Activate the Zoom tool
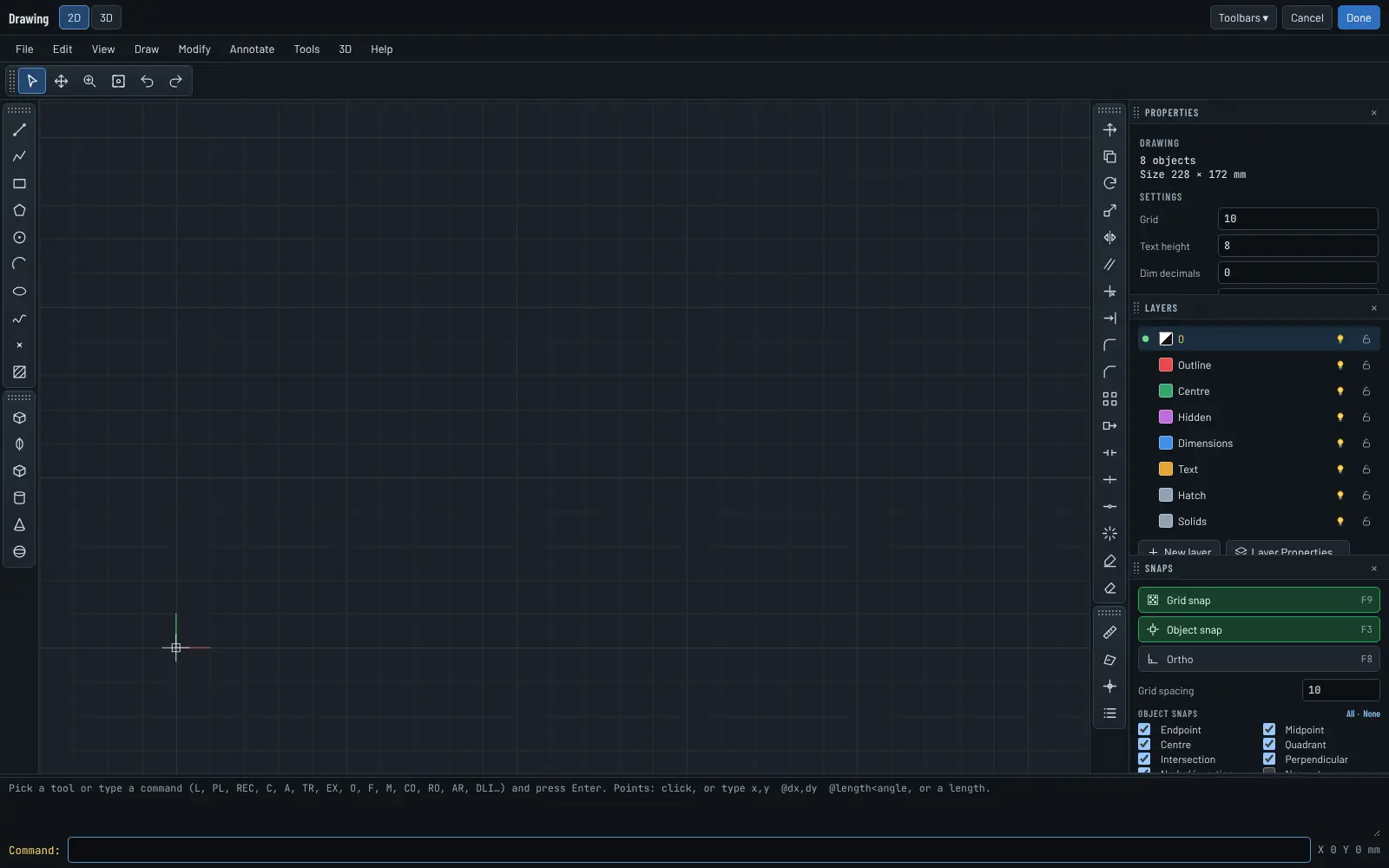The image size is (1389, 868). pyautogui.click(x=89, y=82)
